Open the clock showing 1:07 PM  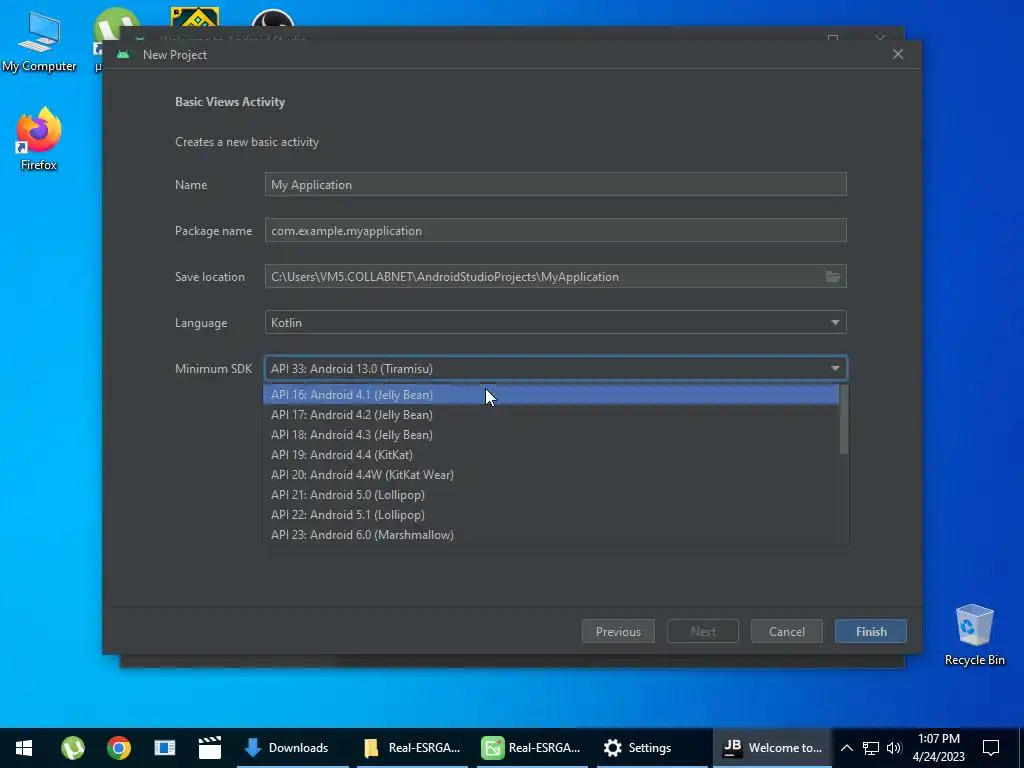pyautogui.click(x=938, y=748)
